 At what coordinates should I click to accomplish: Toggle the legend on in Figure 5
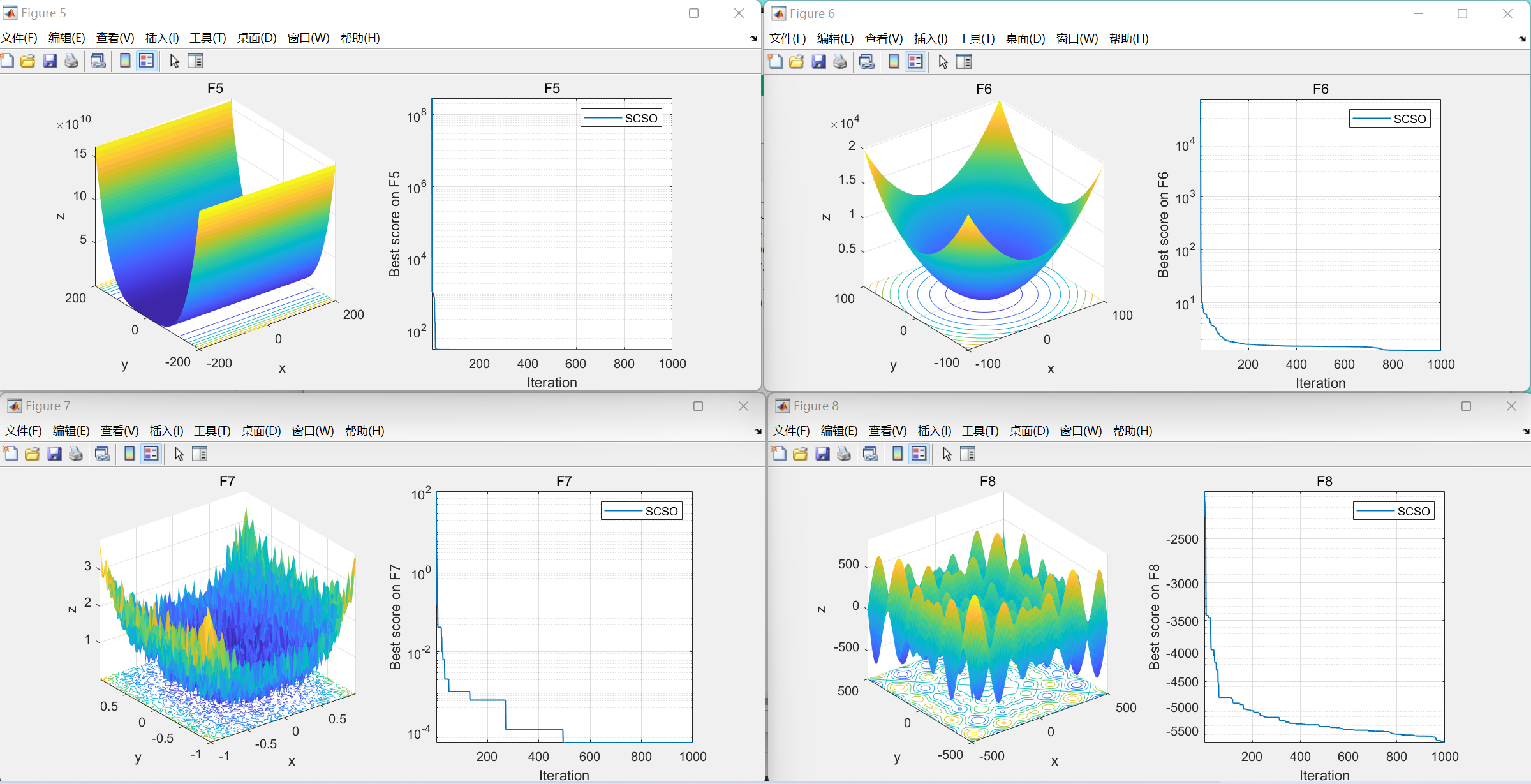click(x=146, y=61)
